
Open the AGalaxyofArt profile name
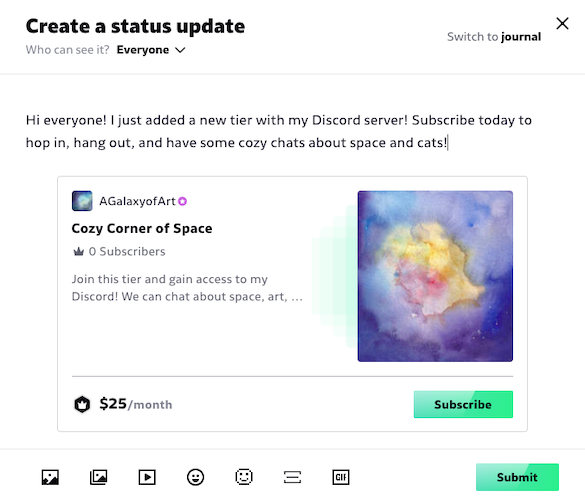pyautogui.click(x=137, y=201)
